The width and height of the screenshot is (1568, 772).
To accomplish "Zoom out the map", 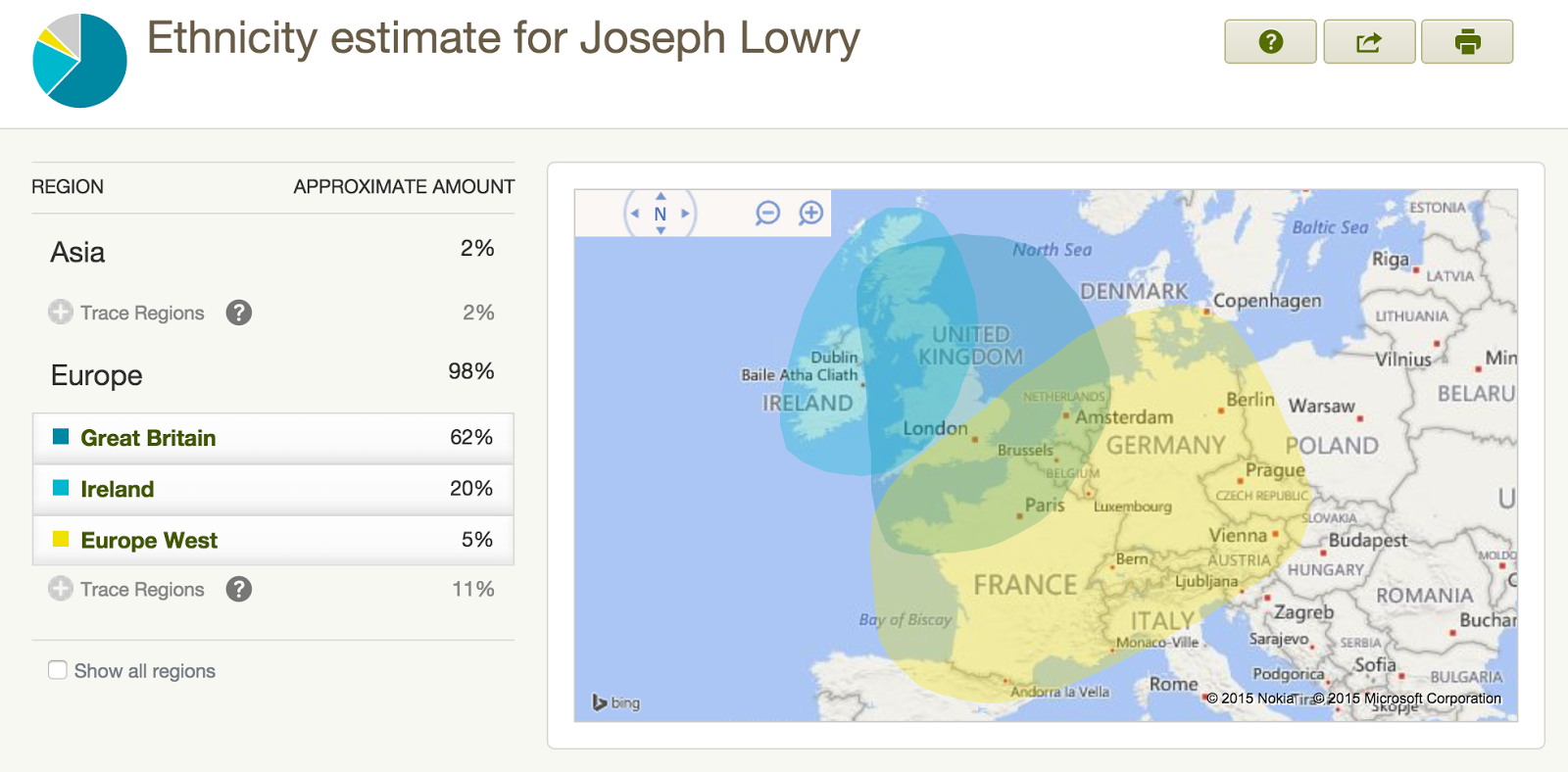I will [767, 213].
